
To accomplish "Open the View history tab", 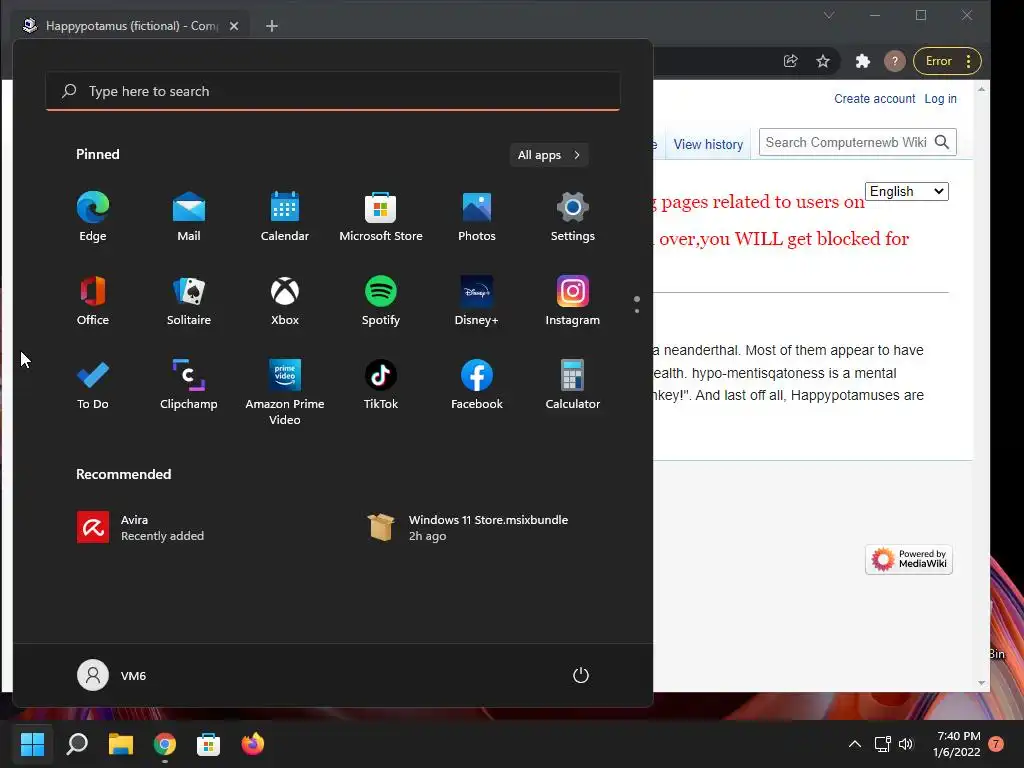I will click(x=708, y=144).
